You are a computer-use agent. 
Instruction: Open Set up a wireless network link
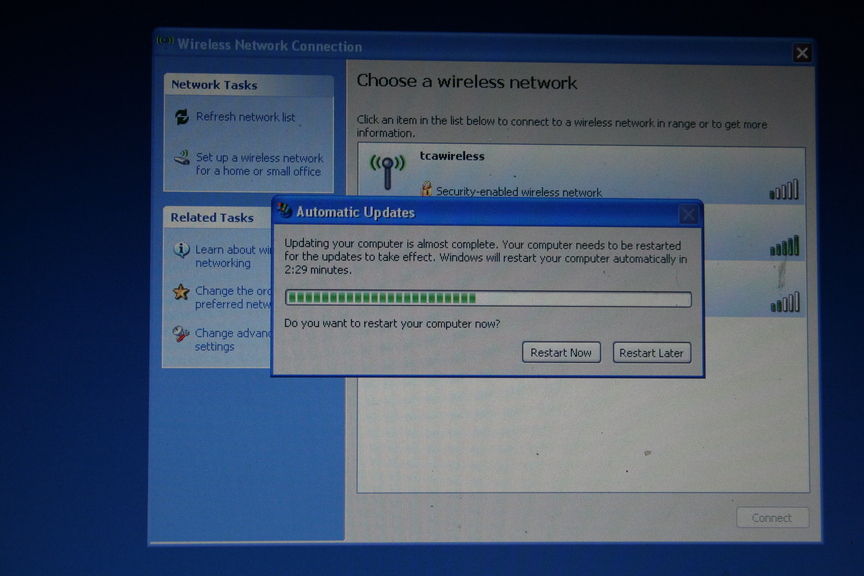pos(259,164)
